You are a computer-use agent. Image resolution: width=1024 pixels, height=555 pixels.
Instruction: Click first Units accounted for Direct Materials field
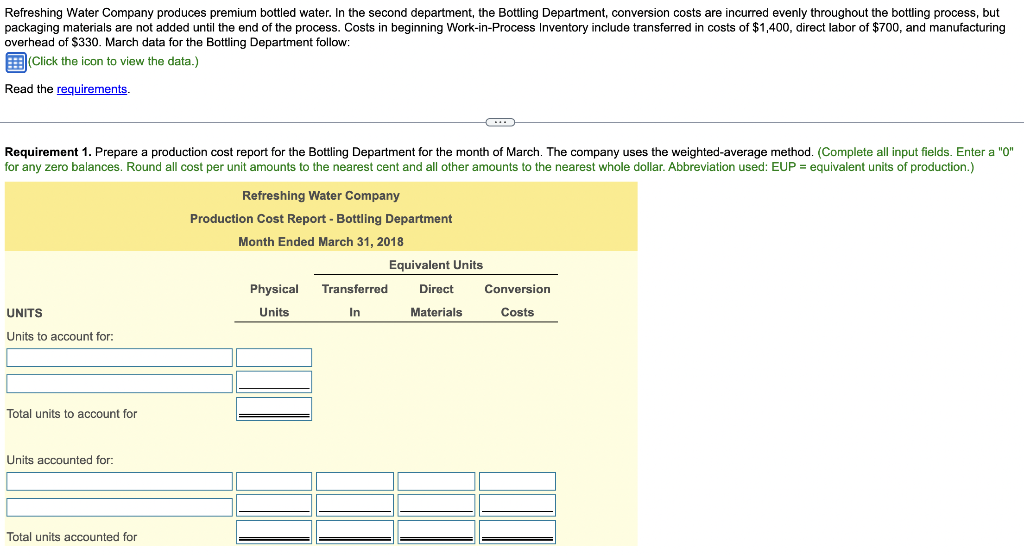coord(436,481)
